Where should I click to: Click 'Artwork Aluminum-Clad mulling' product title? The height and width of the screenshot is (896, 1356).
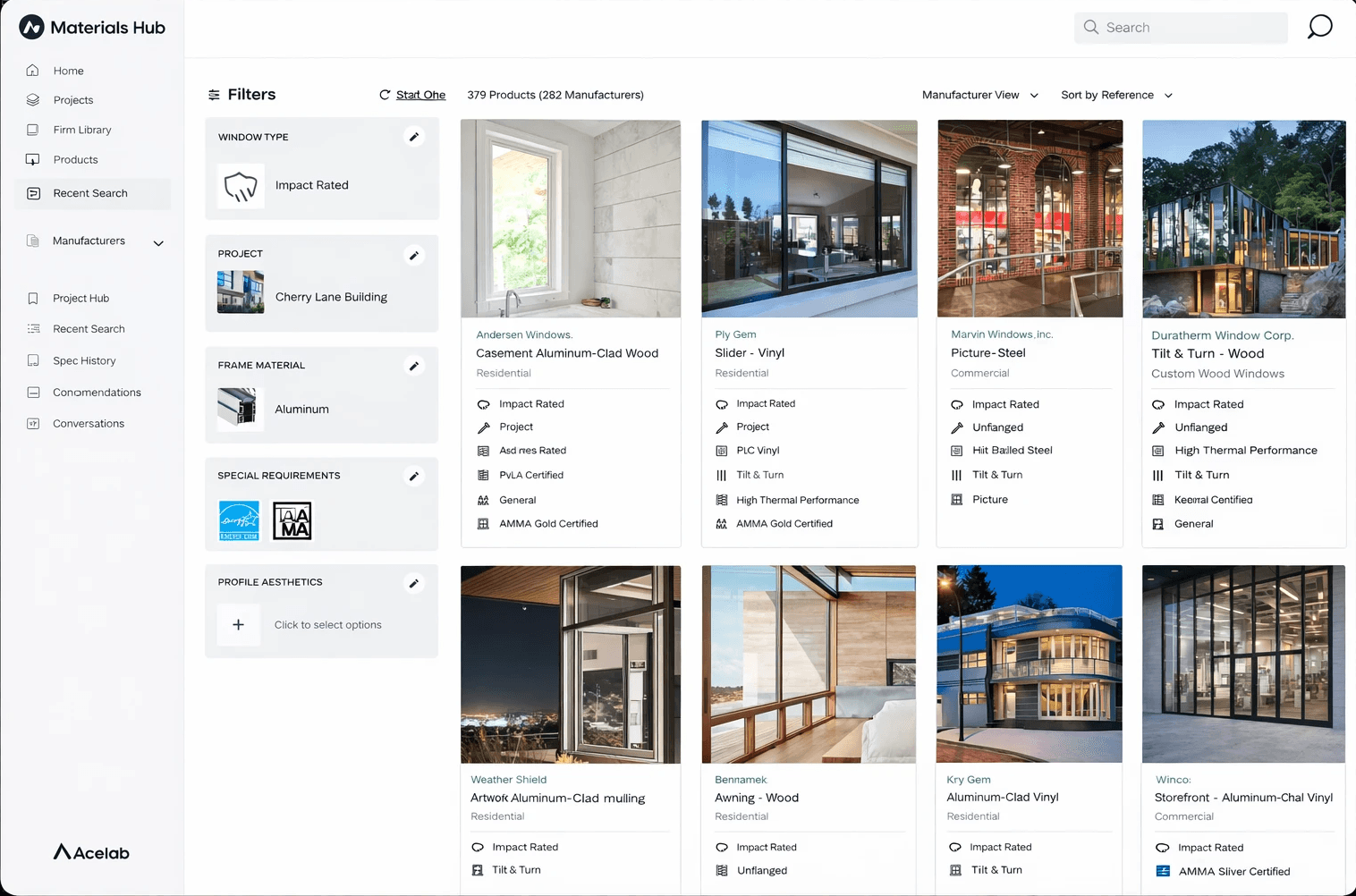coord(558,799)
